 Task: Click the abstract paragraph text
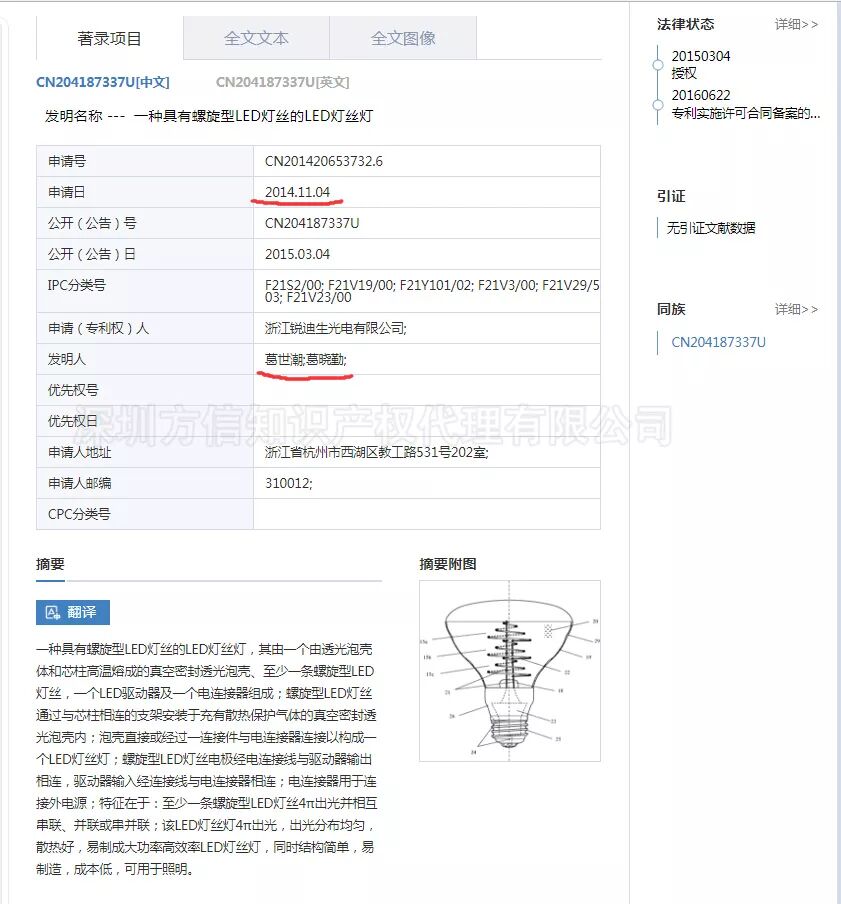206,759
